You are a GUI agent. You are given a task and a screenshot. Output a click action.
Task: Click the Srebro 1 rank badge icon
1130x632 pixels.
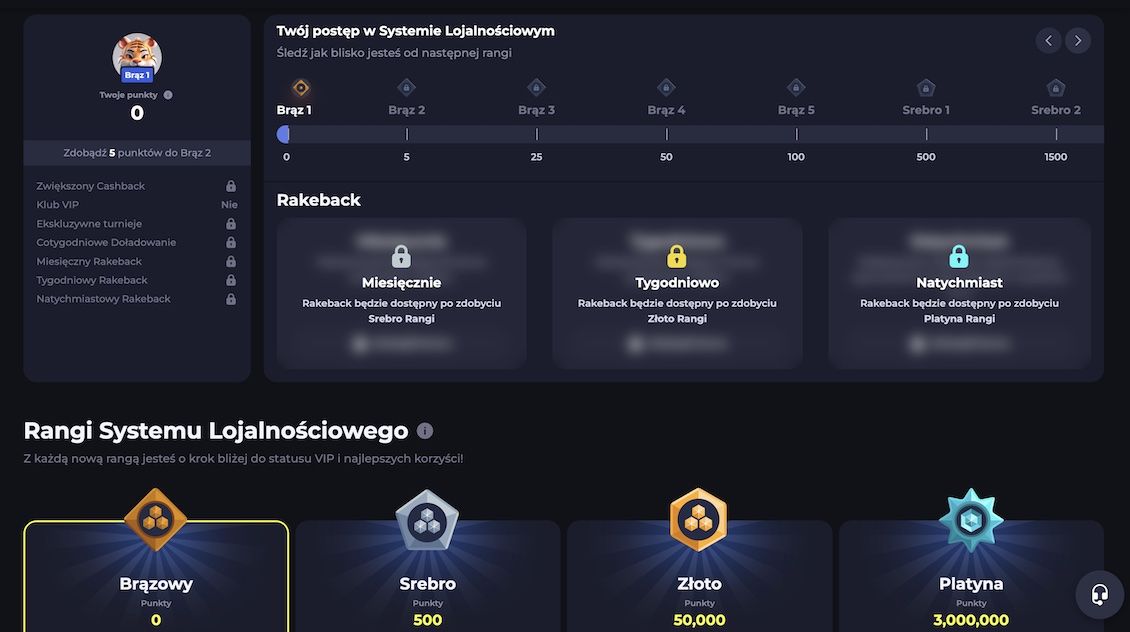pyautogui.click(x=926, y=88)
